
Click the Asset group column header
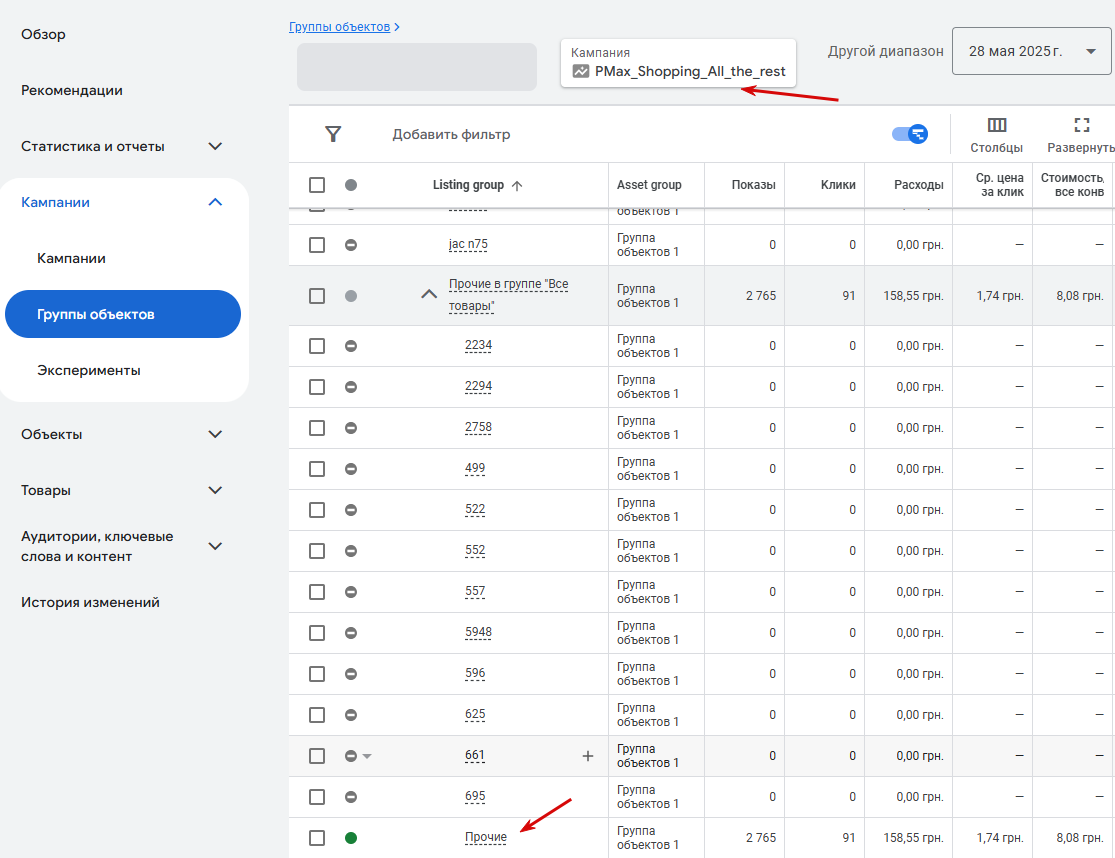[x=649, y=185]
